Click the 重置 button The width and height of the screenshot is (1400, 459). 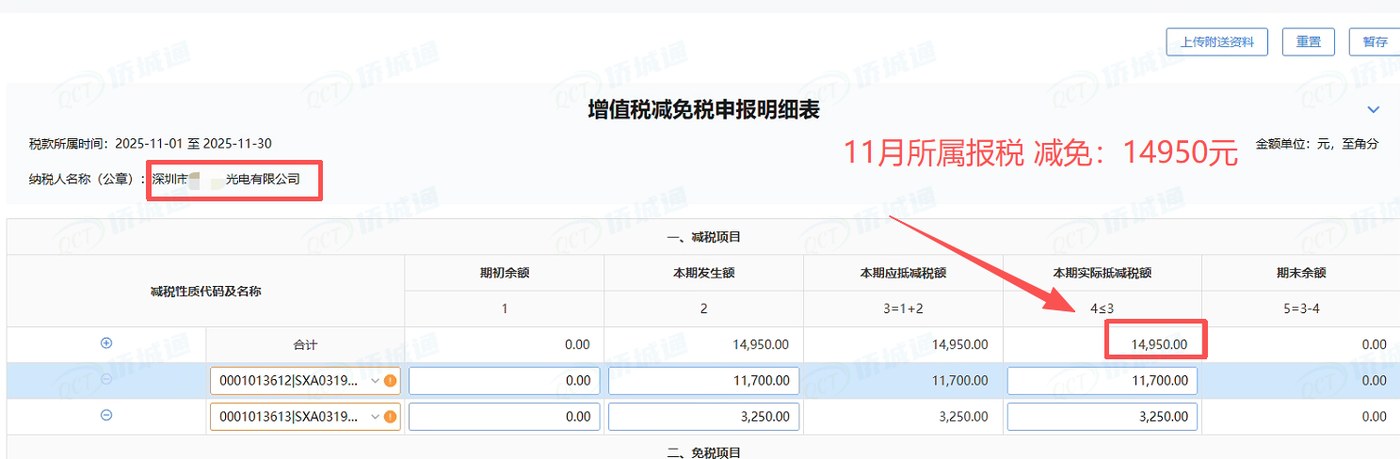1308,42
